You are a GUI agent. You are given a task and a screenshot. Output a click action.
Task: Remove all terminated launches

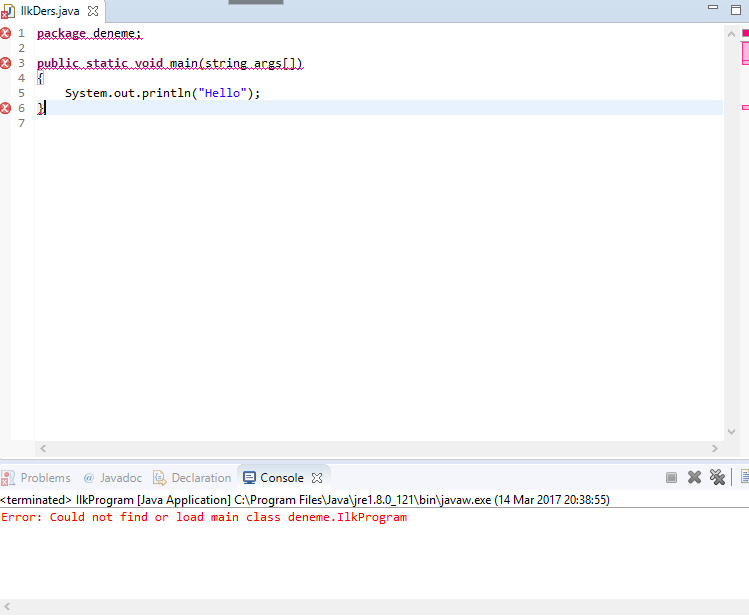[717, 478]
